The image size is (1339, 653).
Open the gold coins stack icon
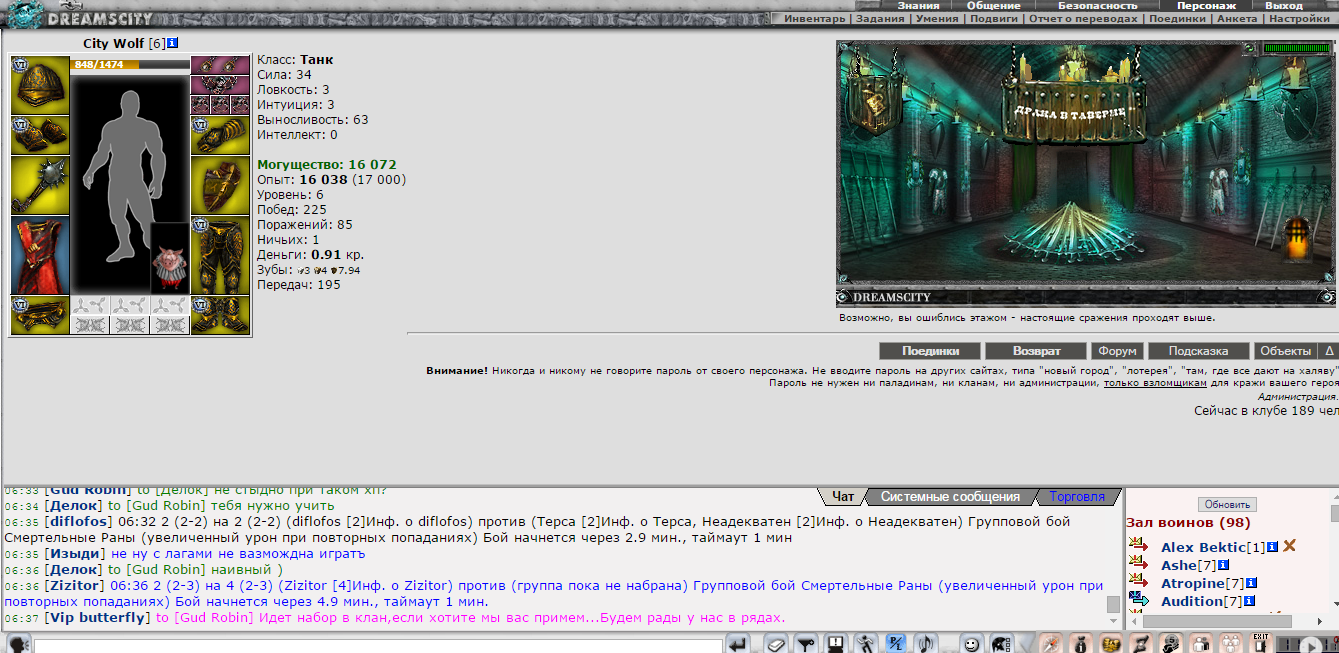click(x=1110, y=644)
